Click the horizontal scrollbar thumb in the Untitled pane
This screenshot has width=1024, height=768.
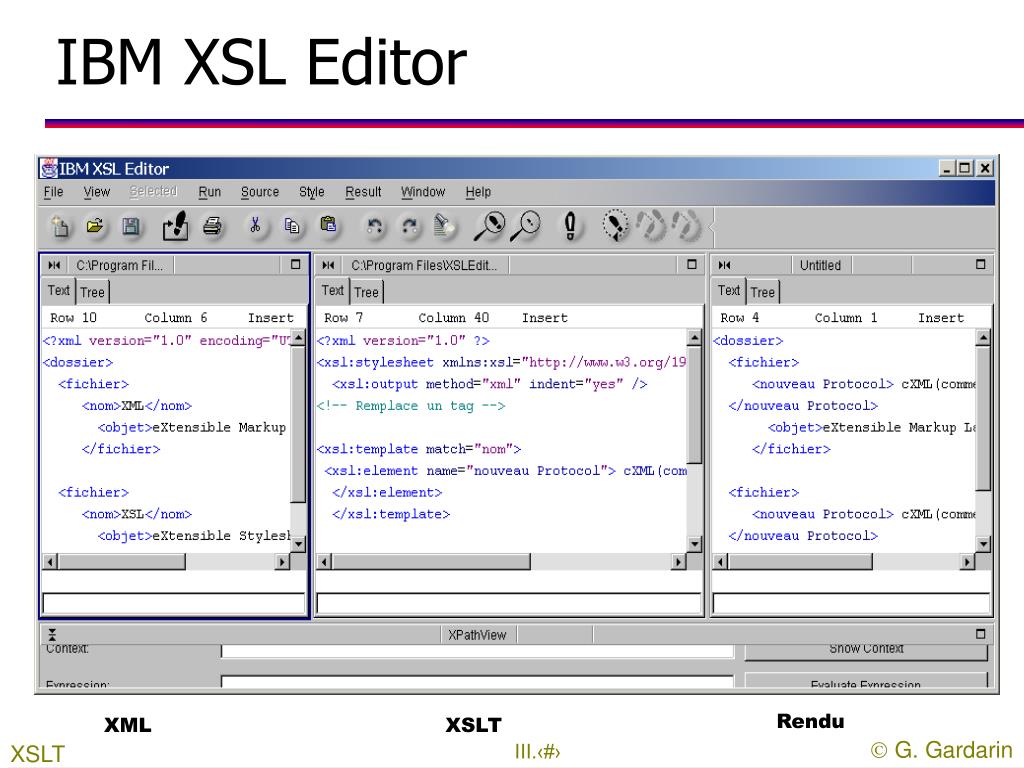click(x=800, y=561)
